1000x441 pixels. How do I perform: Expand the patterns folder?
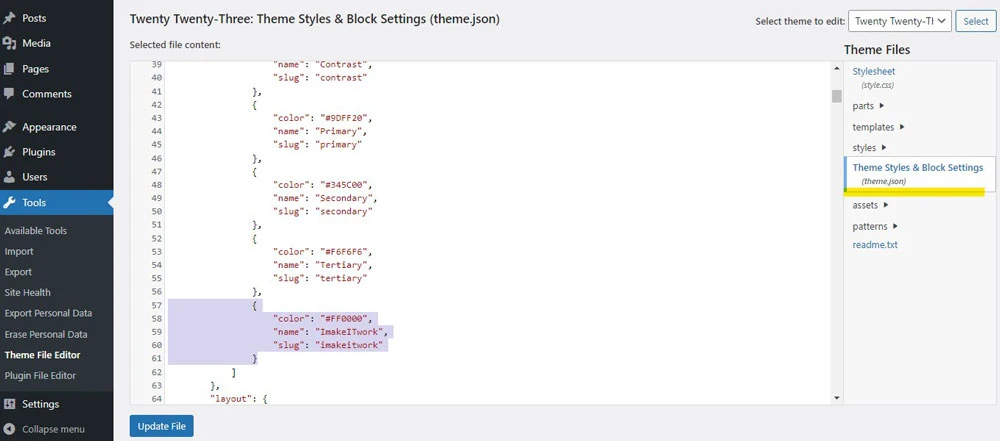[x=875, y=226]
